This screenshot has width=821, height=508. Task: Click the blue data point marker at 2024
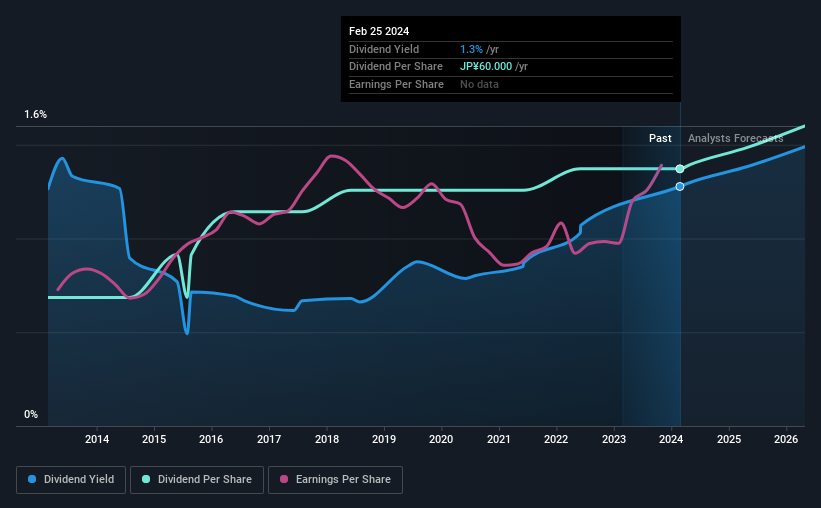[680, 187]
